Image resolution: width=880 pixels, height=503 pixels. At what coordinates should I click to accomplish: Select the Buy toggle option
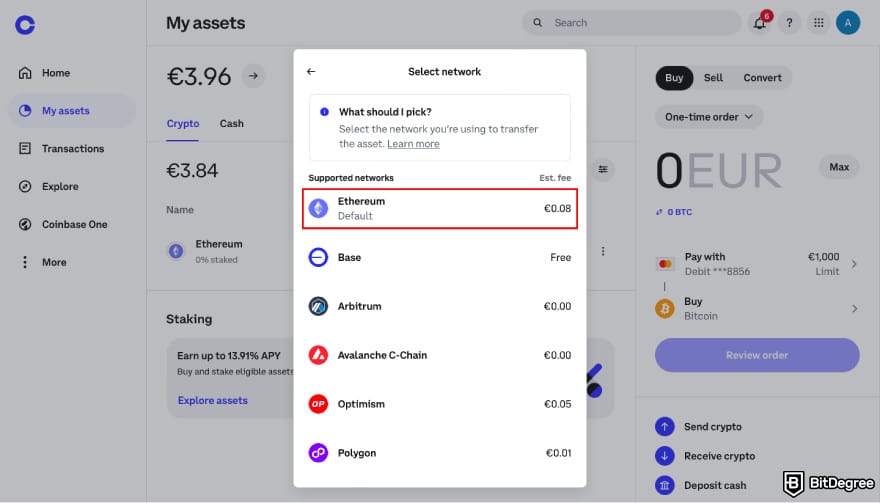pyautogui.click(x=674, y=78)
